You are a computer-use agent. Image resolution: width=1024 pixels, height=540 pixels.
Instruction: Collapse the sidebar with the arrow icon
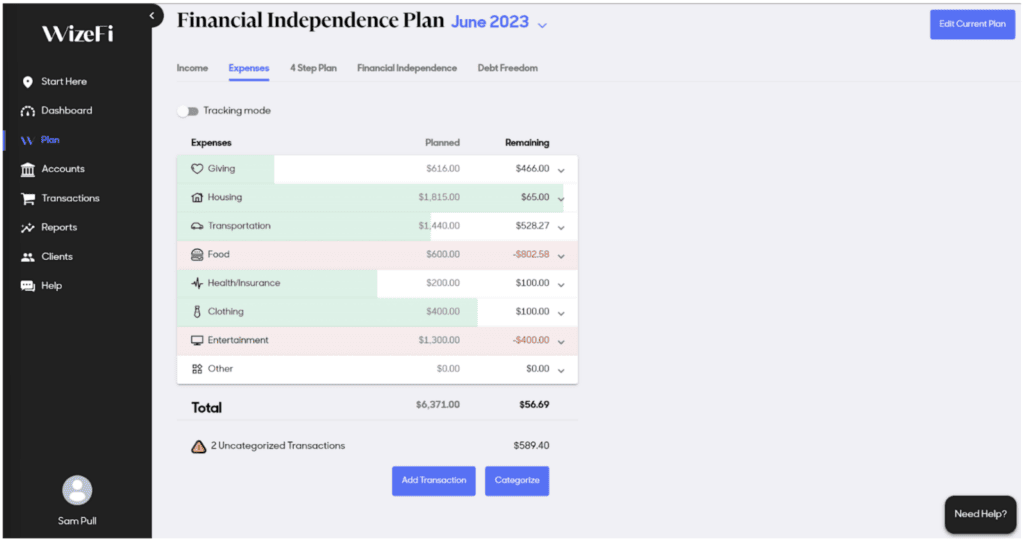pos(151,16)
